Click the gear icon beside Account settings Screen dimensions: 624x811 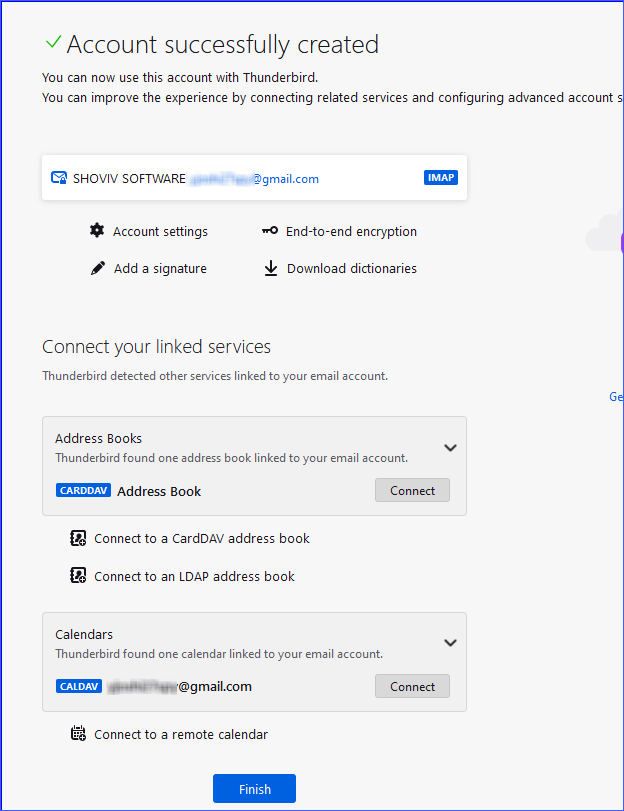97,230
